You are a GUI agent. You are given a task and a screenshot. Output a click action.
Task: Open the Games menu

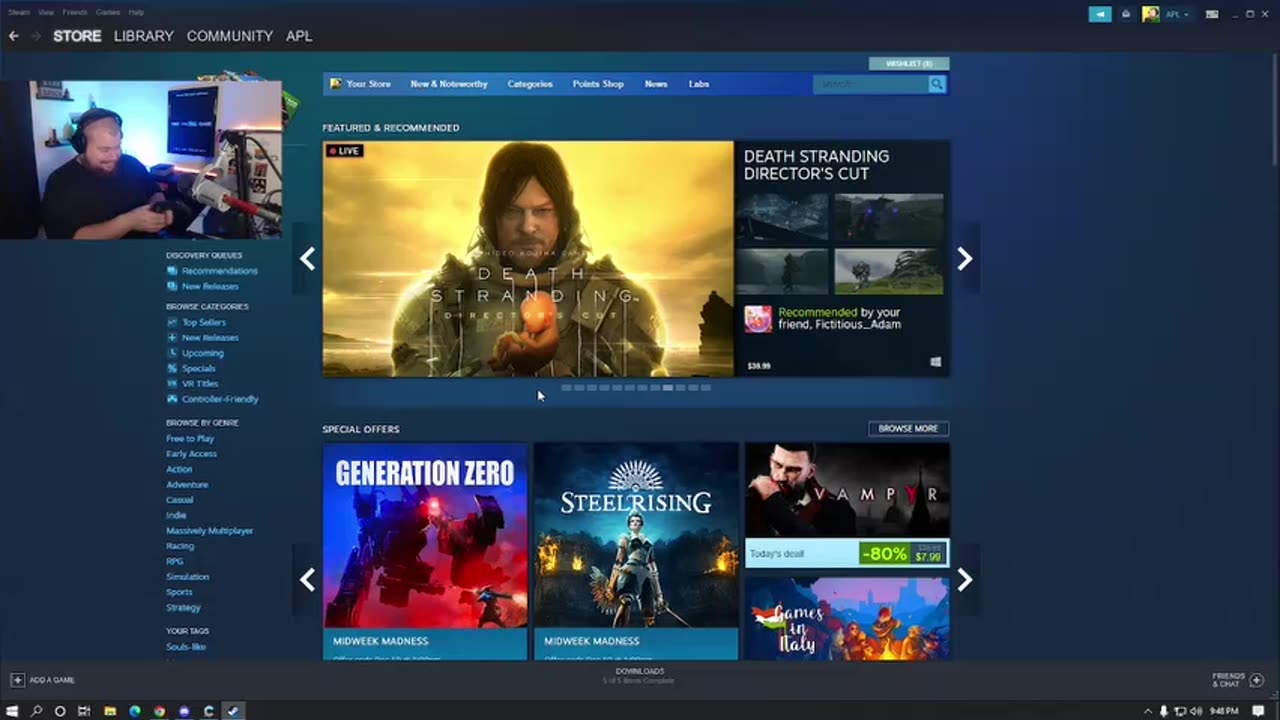(108, 12)
